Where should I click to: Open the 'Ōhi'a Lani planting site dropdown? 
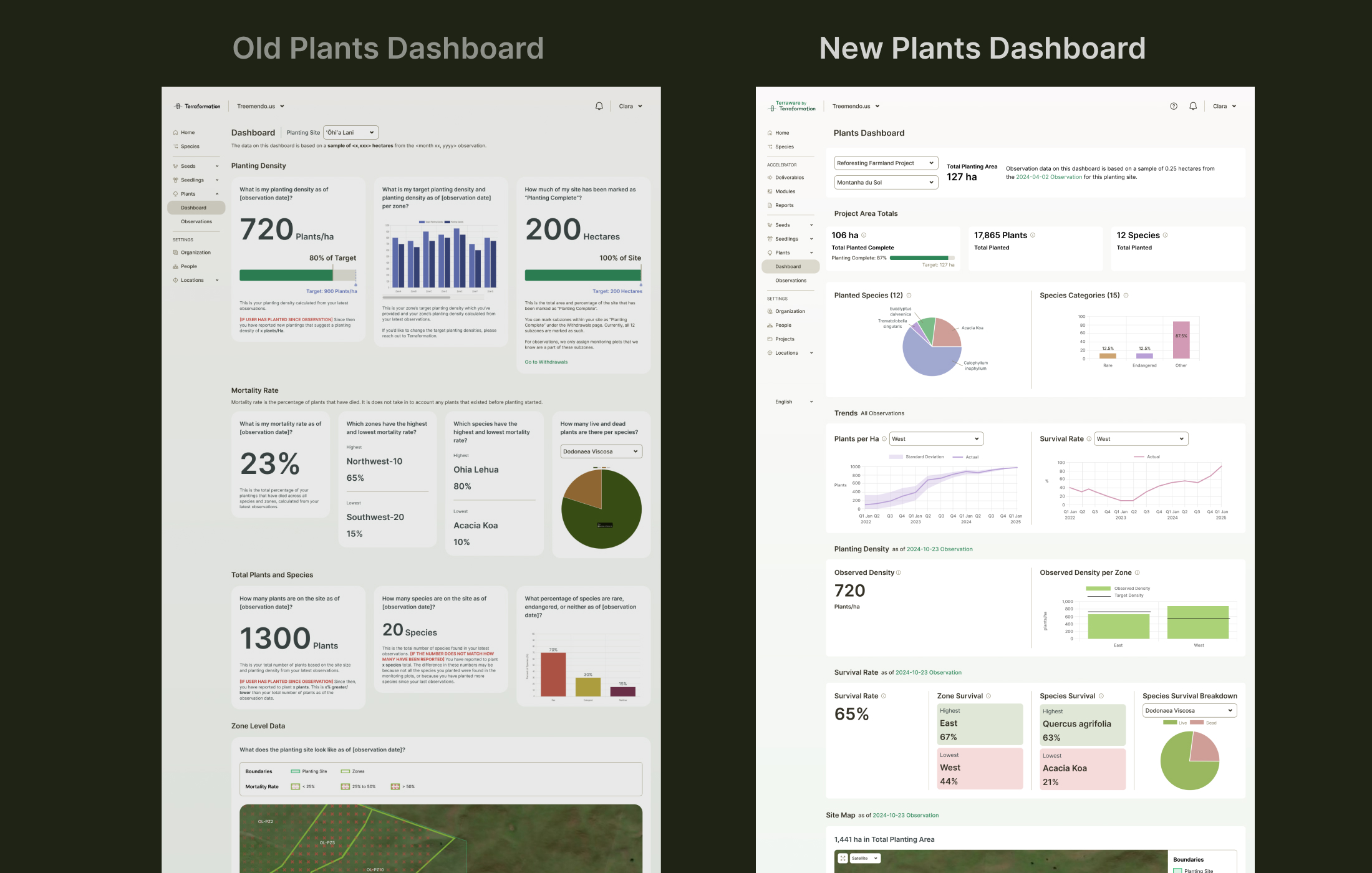[x=350, y=132]
